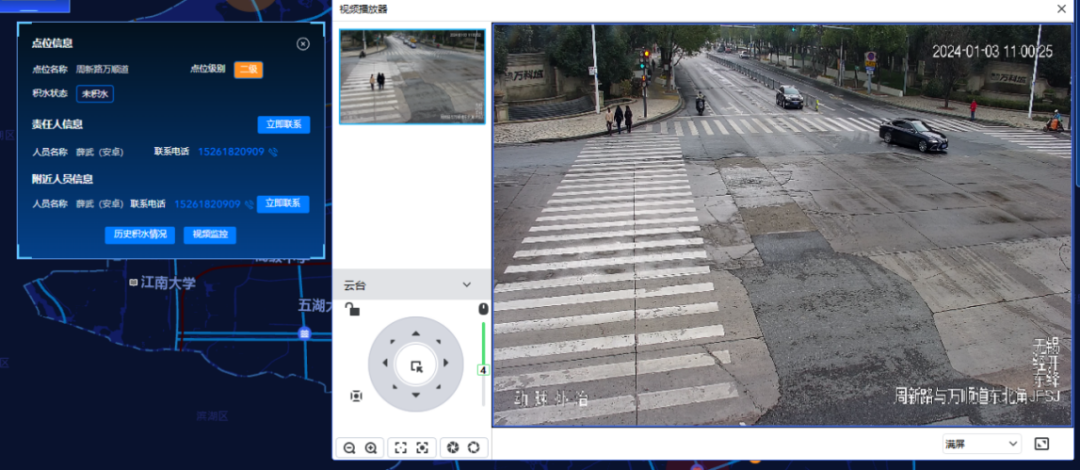
Task: Click the 历史积水情况 button
Action: click(x=140, y=235)
